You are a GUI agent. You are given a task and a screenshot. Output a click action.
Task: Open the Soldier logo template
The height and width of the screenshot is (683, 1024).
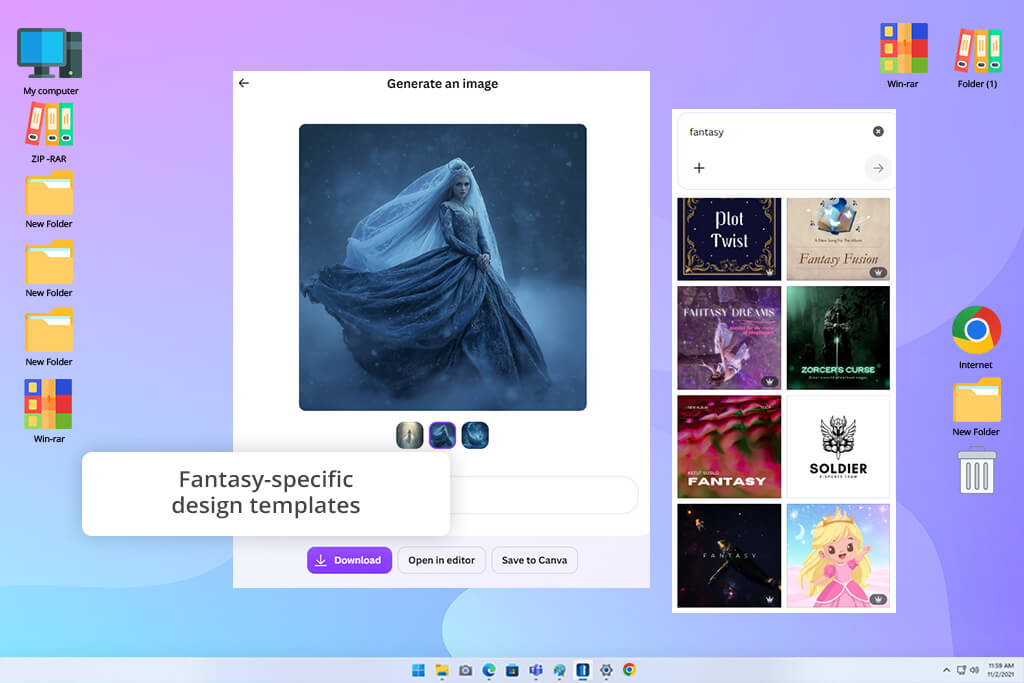tap(838, 447)
